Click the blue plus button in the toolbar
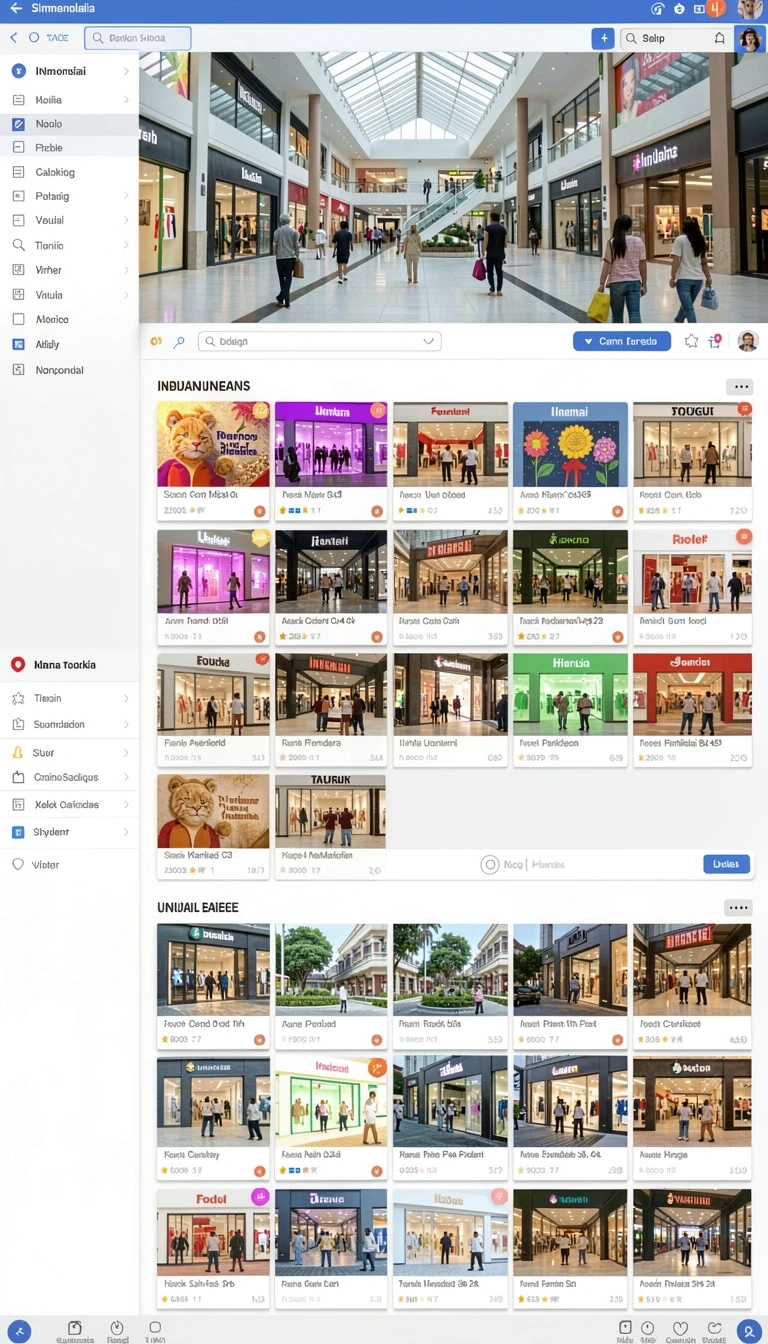Viewport: 768px width, 1344px height. tap(603, 38)
